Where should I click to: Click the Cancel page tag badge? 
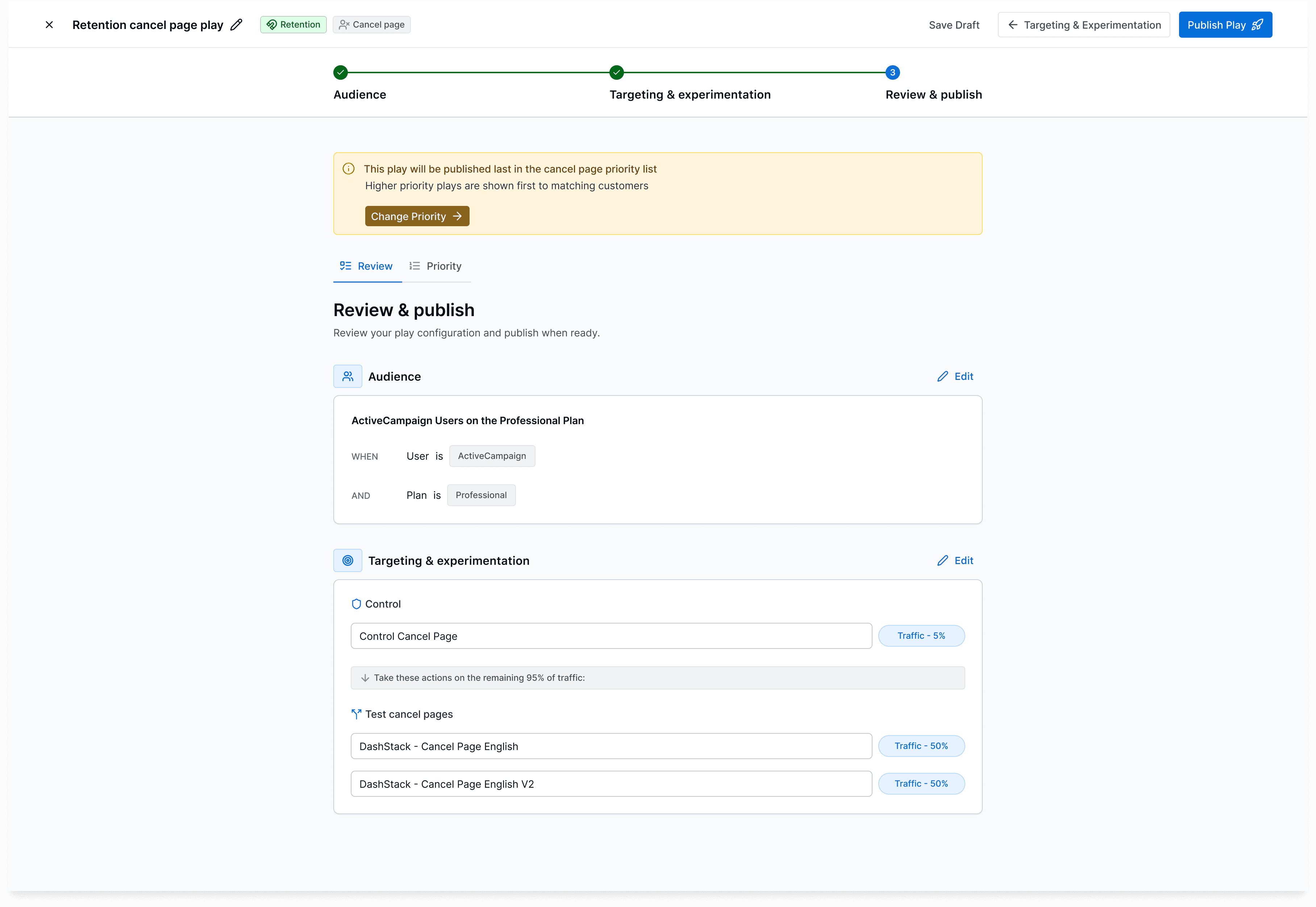coord(371,25)
